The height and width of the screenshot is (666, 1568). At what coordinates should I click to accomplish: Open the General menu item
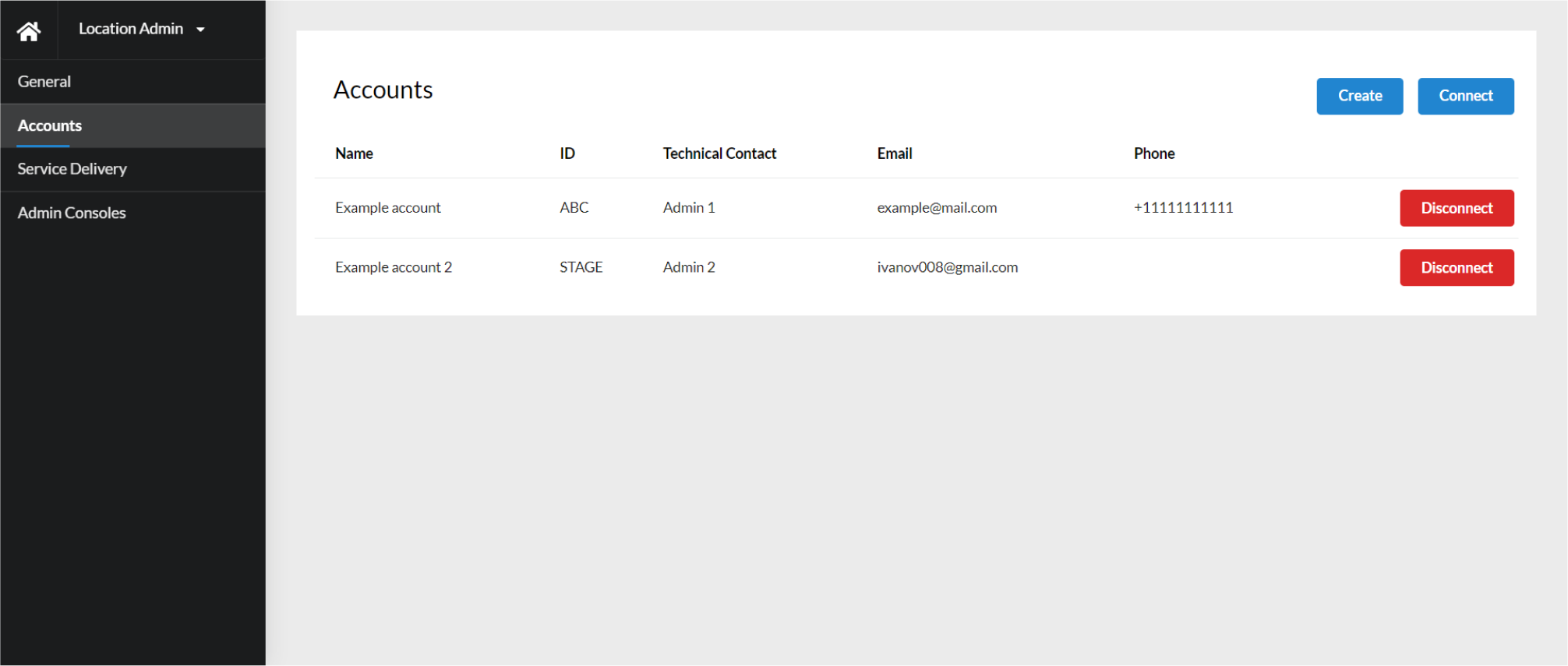click(x=44, y=82)
